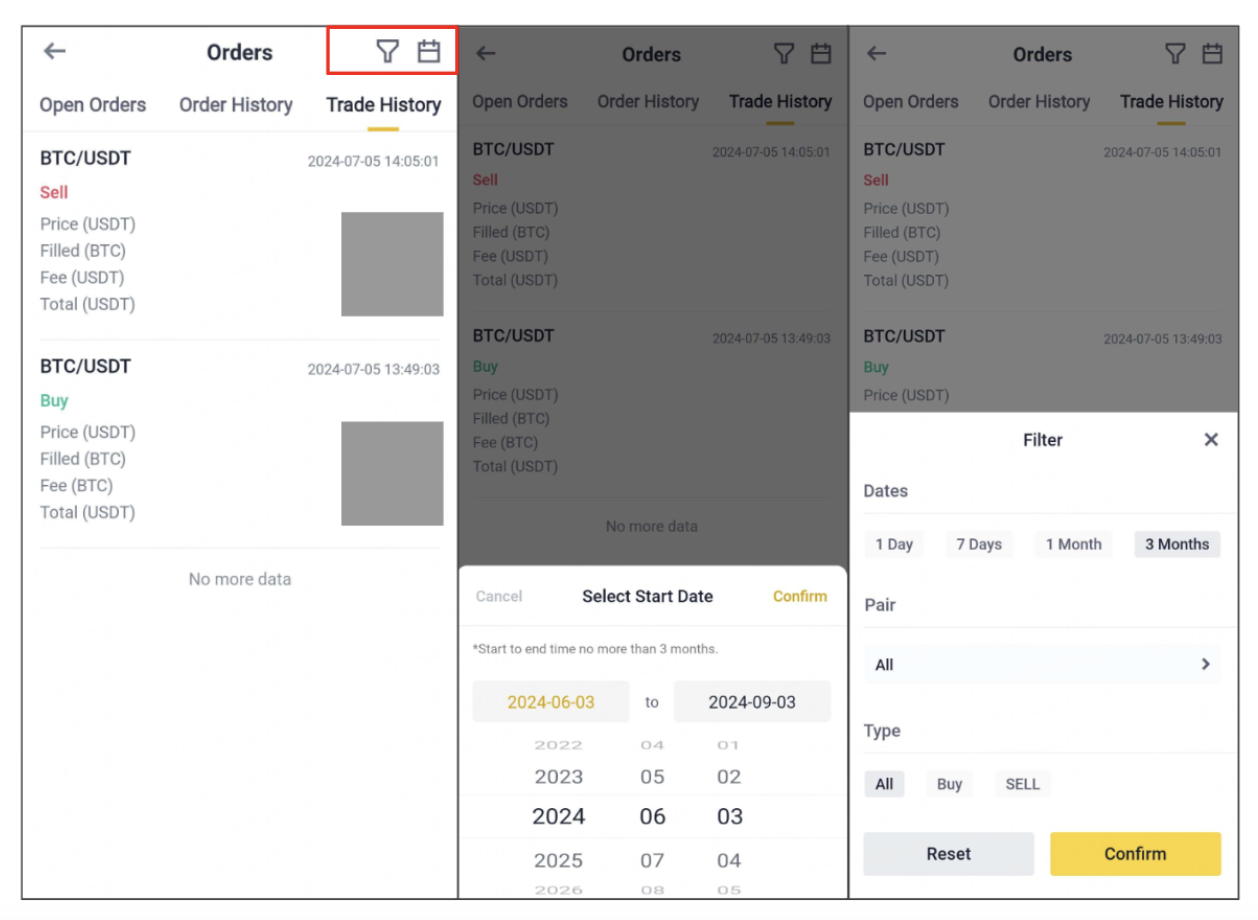Screen dimensions: 1258x920
Task: Select the 7 Days date range
Action: point(979,544)
